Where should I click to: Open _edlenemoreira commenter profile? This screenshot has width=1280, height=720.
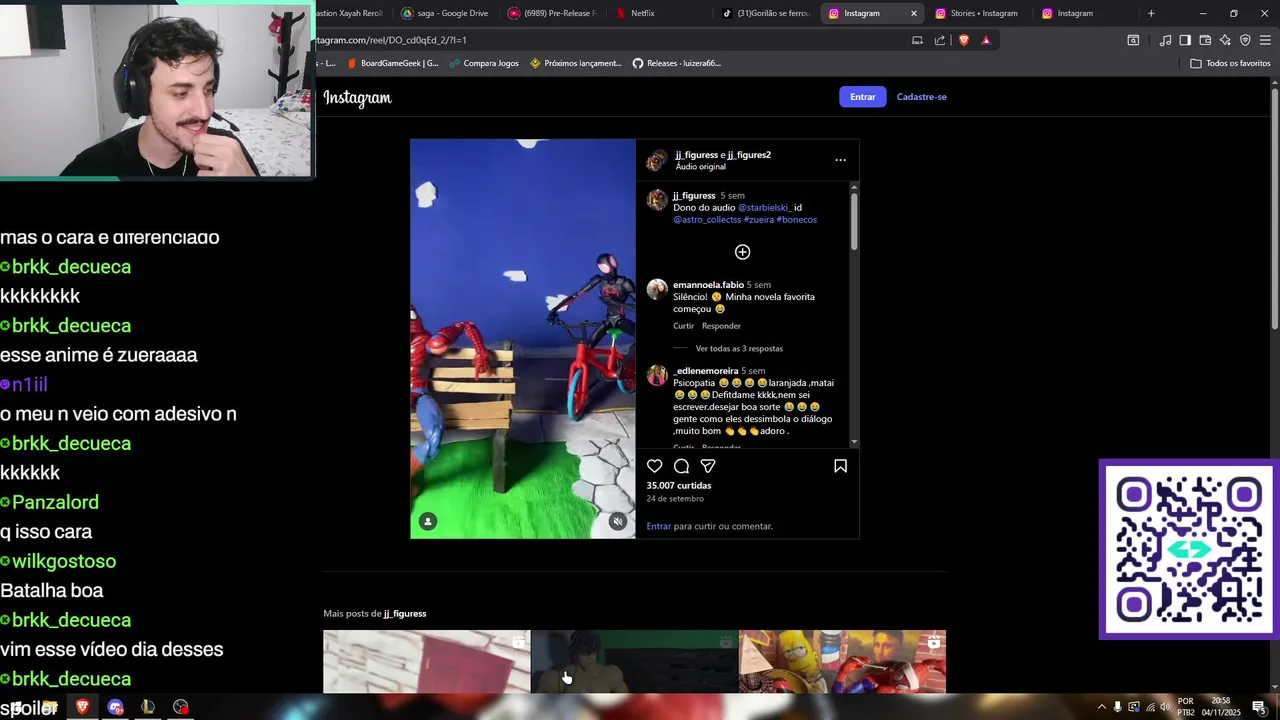[705, 371]
